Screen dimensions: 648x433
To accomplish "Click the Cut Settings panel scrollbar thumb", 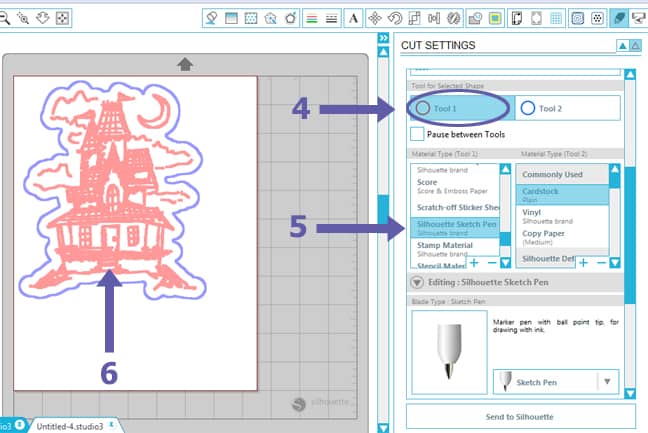I will click(630, 236).
